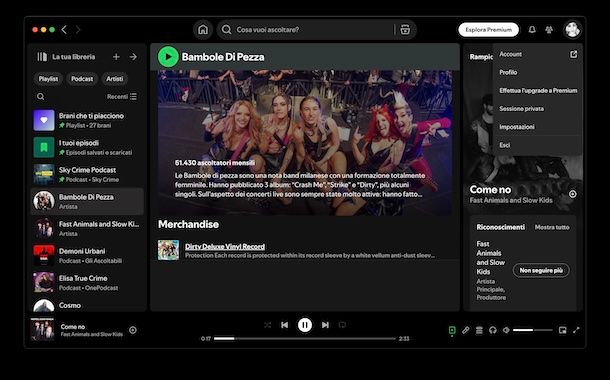Open Account in the profile menu
The image size is (610, 380).
pyautogui.click(x=538, y=54)
